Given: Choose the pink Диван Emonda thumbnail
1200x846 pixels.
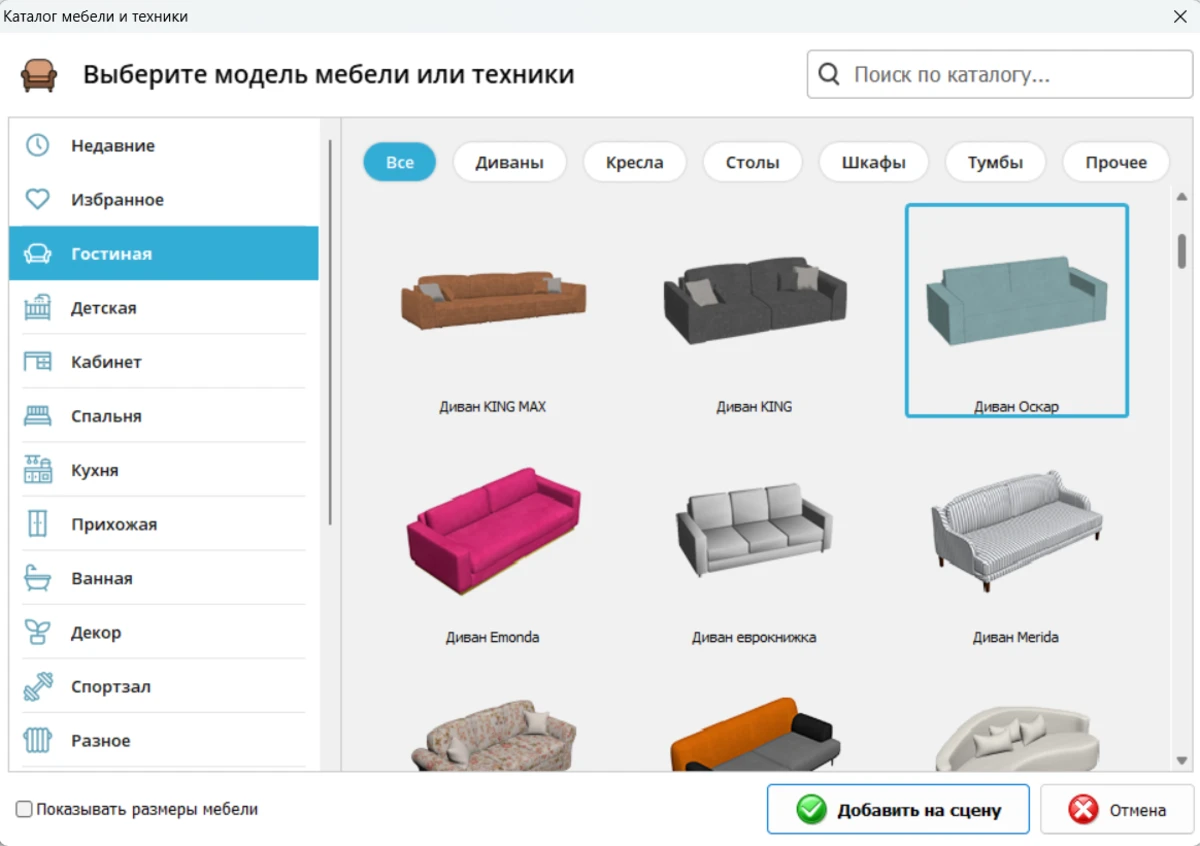Looking at the screenshot, I should click(493, 532).
